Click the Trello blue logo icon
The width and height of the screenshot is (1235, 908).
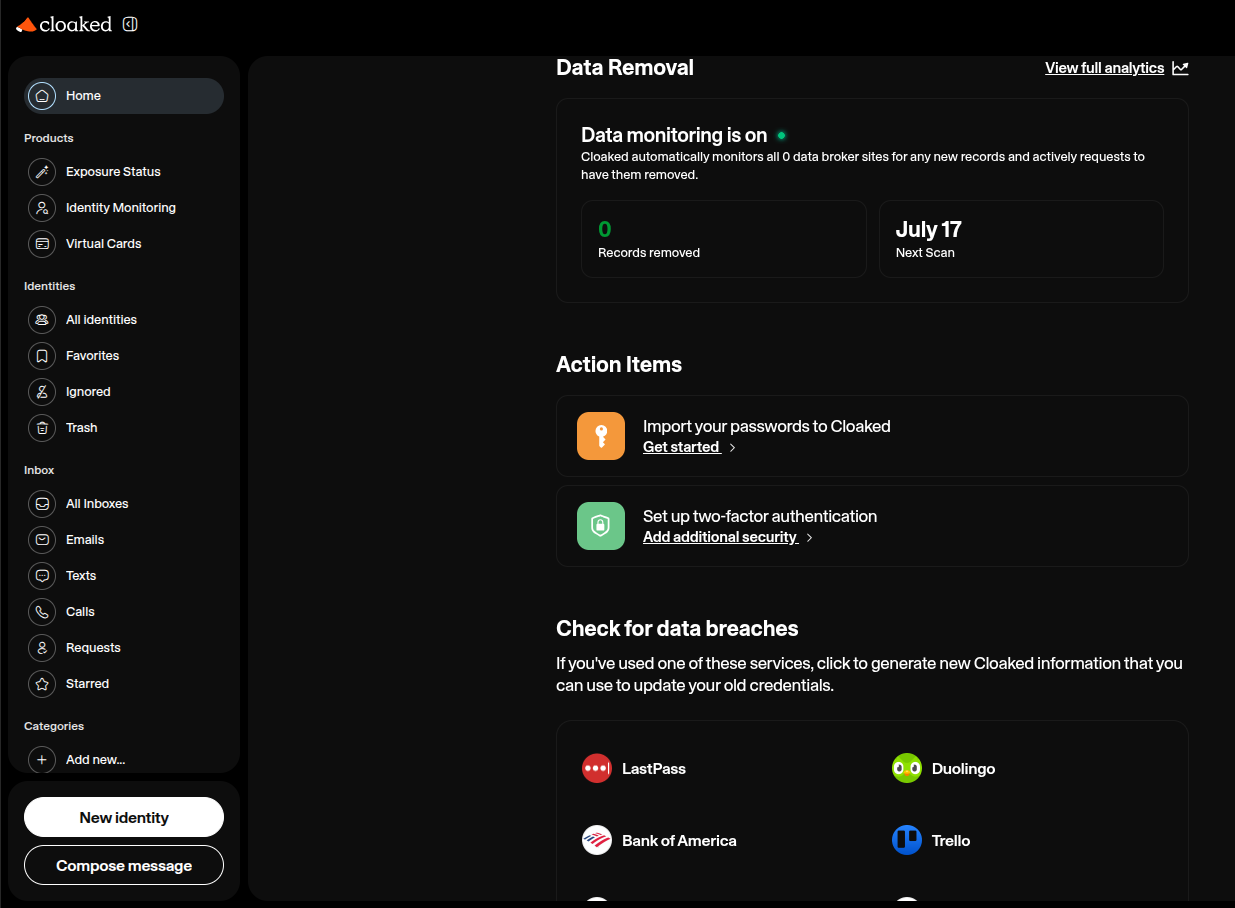907,841
